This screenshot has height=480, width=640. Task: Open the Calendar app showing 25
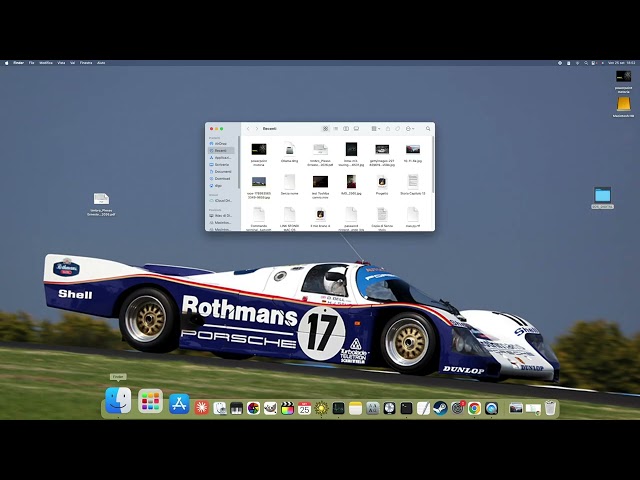pyautogui.click(x=304, y=408)
